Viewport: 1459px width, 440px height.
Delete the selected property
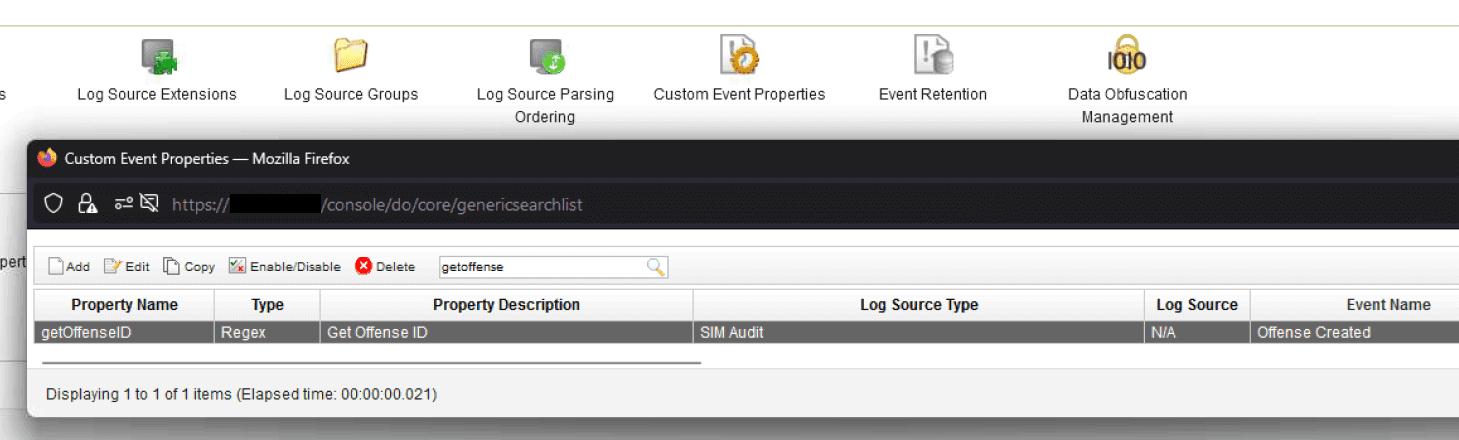point(385,266)
